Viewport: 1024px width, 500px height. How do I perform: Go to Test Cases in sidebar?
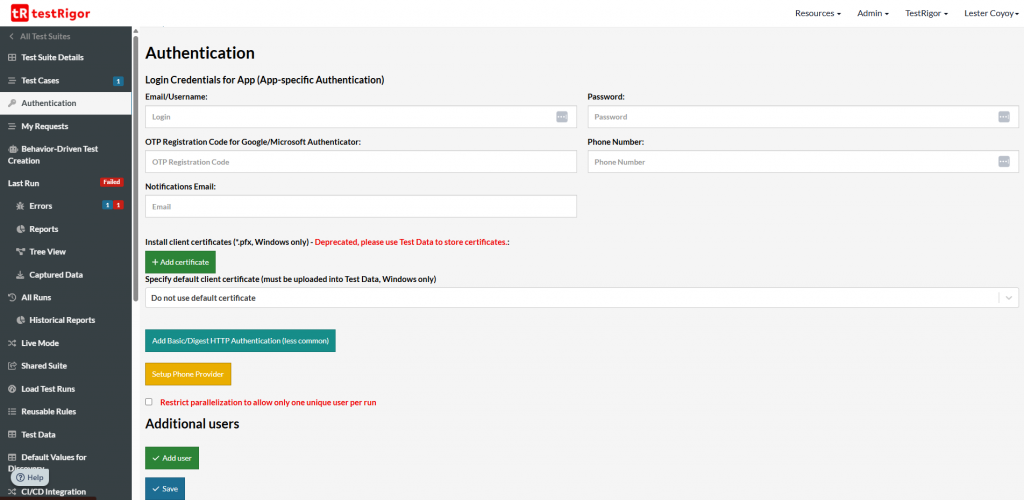[x=40, y=81]
